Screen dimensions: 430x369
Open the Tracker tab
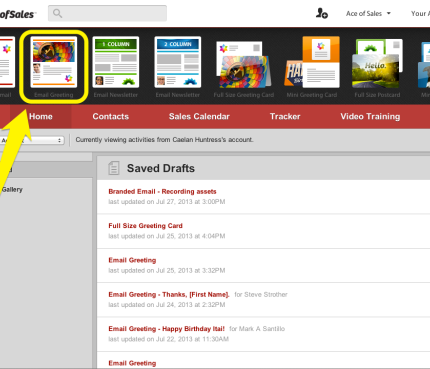[x=285, y=116]
